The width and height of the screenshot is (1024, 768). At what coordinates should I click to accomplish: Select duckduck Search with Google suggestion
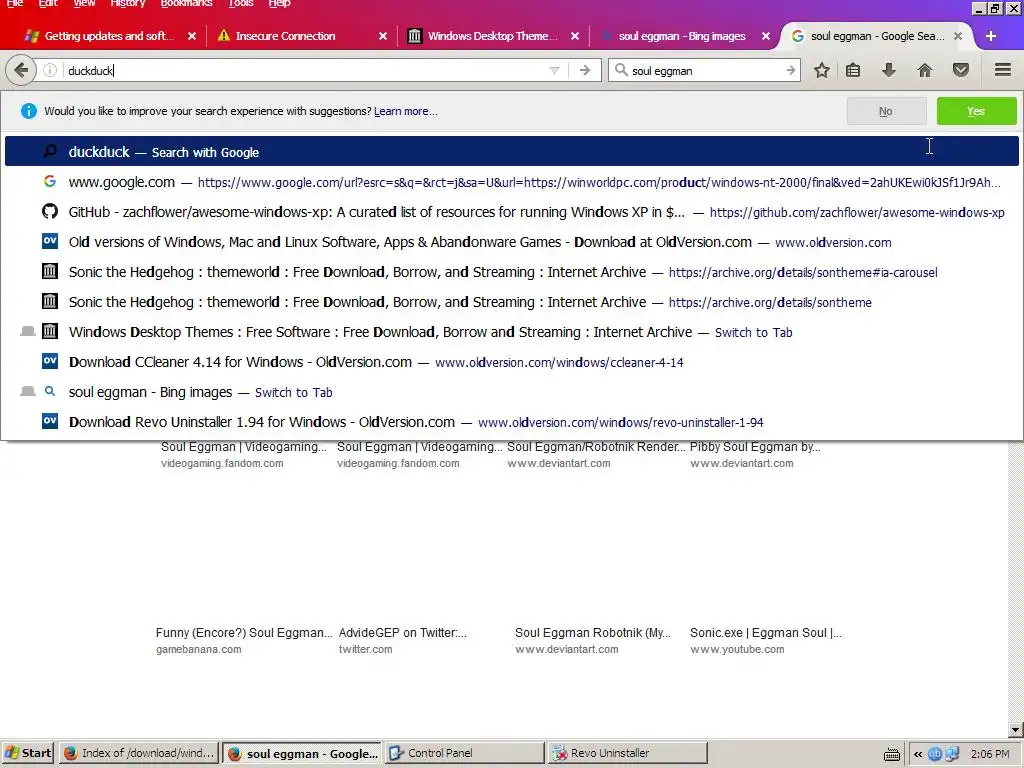511,152
